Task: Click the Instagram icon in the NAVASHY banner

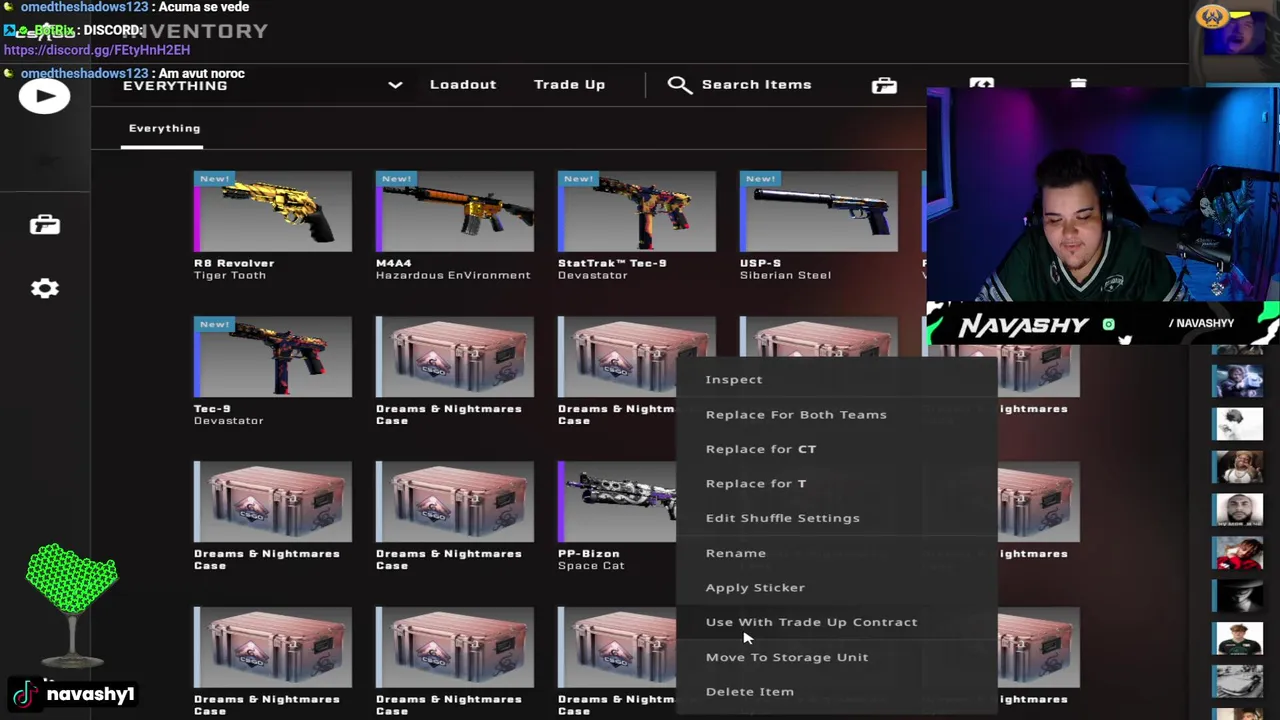Action: [x=1108, y=324]
